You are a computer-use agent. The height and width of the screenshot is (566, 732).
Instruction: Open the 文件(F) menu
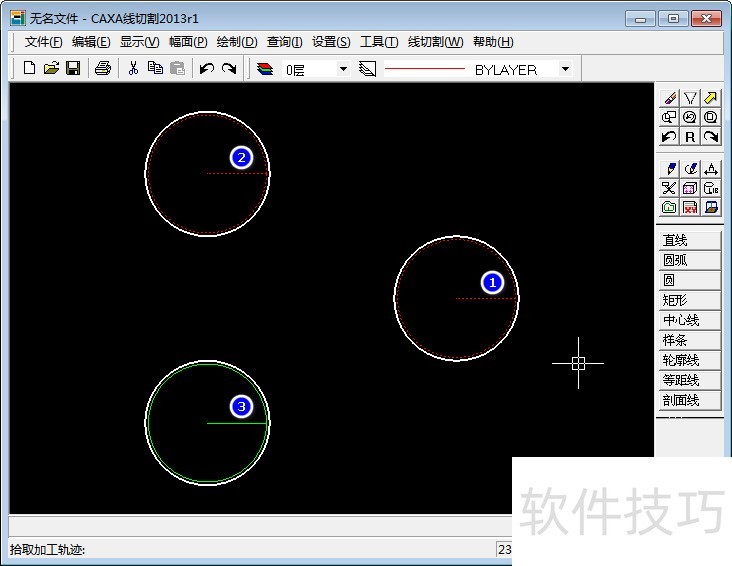[43, 42]
